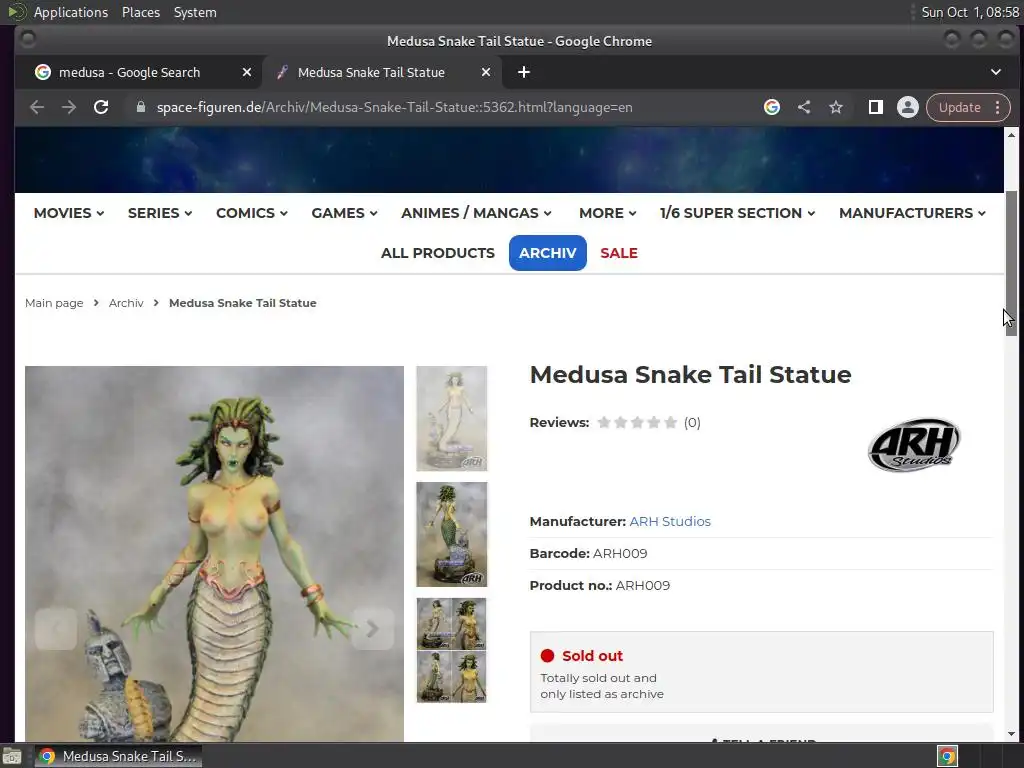The image size is (1024, 768).
Task: Expand the MANUFACTURERS menu
Action: [912, 213]
